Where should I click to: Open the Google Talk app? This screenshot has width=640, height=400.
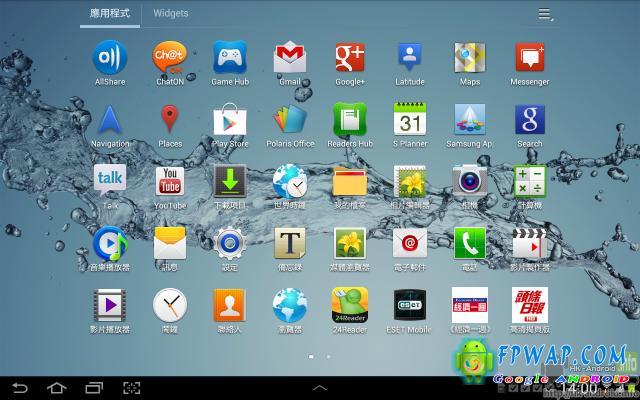click(x=110, y=183)
